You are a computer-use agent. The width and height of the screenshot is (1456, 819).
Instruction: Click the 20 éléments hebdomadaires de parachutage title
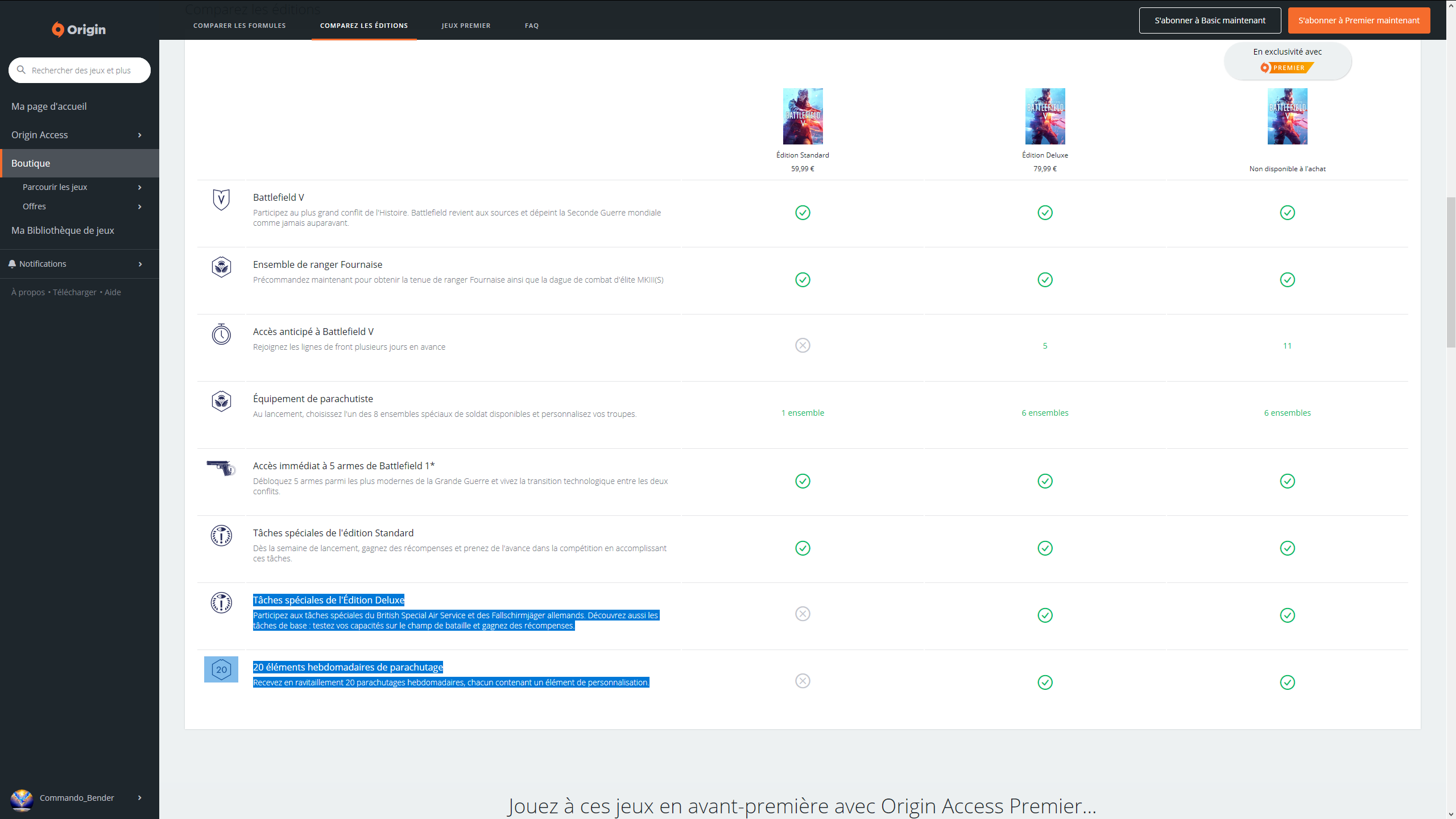(348, 667)
